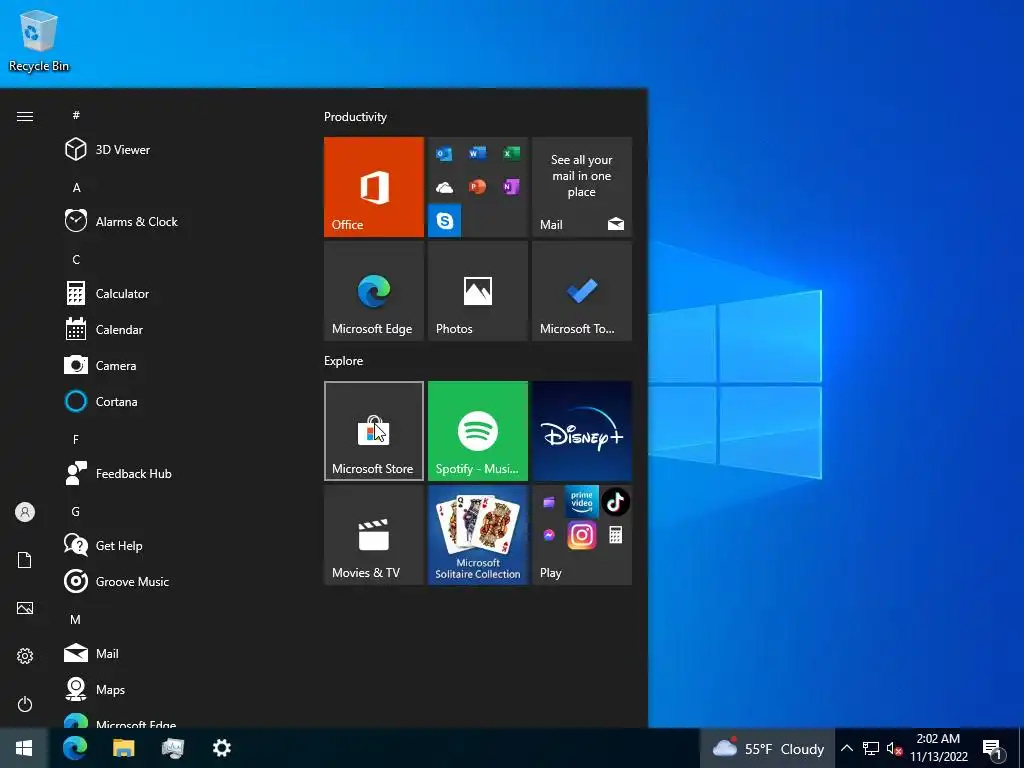The image size is (1024, 768).
Task: Click the Productivity group title
Action: 355,117
